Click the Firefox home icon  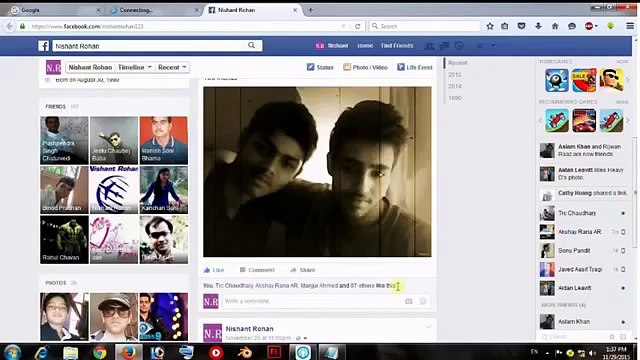(555, 26)
